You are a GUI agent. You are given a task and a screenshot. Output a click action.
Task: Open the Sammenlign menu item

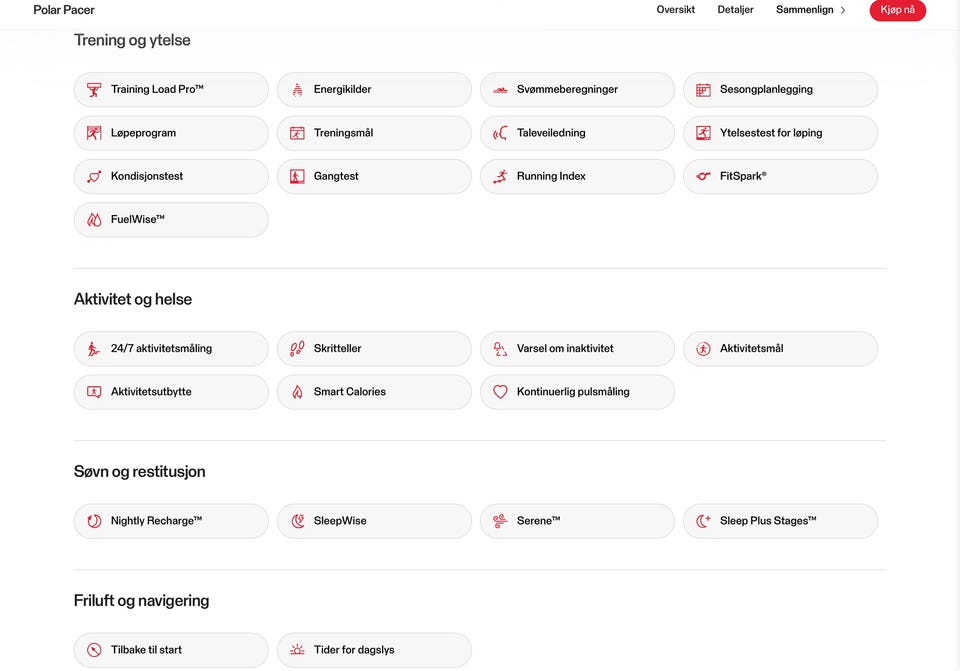click(804, 10)
